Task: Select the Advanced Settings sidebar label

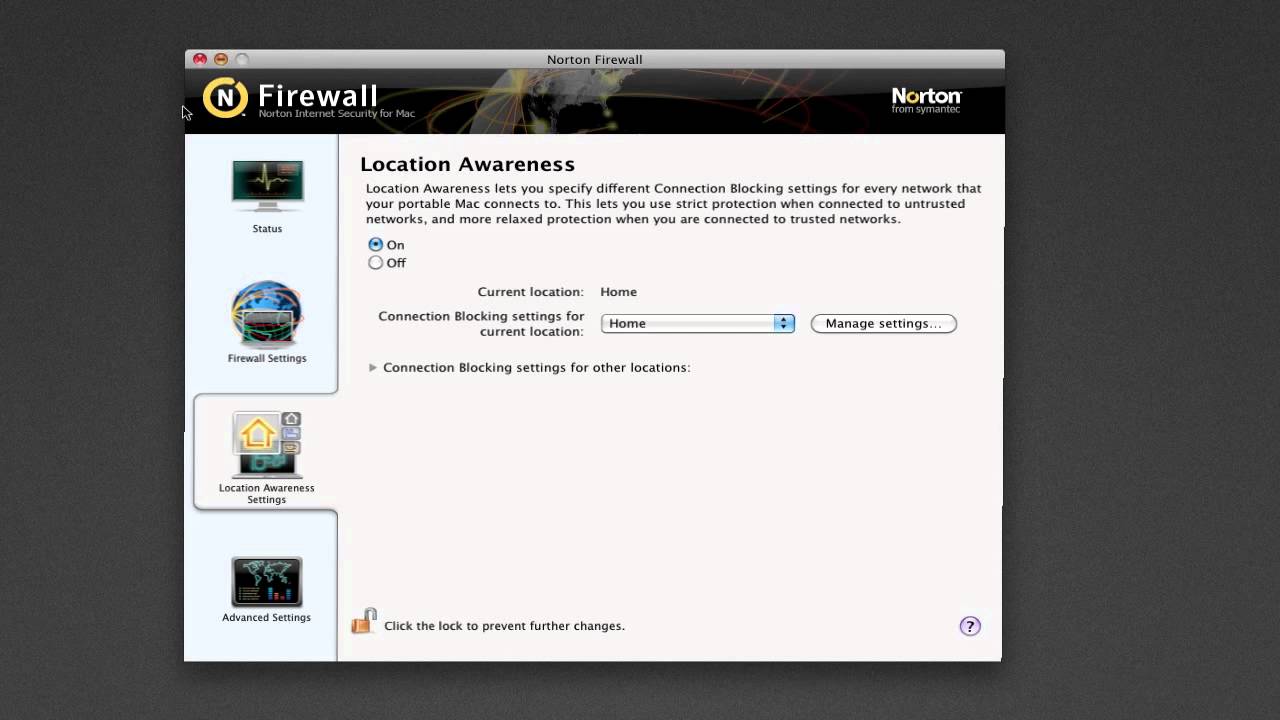Action: (267, 617)
